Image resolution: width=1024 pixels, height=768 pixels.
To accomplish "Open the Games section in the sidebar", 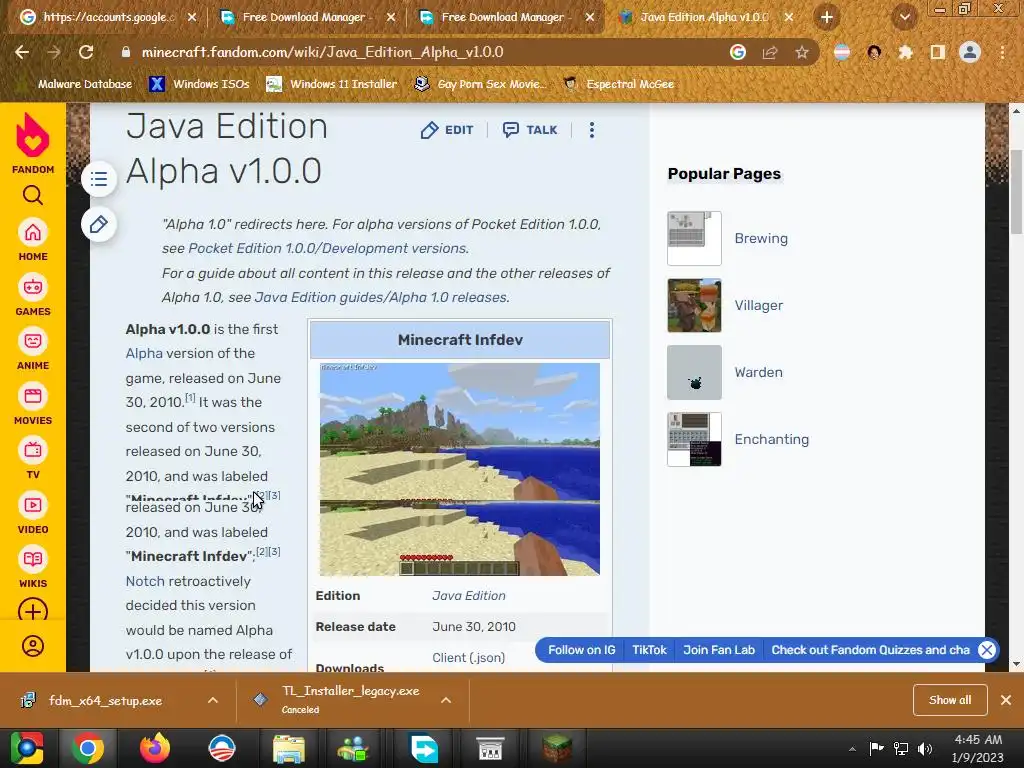I will [x=33, y=295].
